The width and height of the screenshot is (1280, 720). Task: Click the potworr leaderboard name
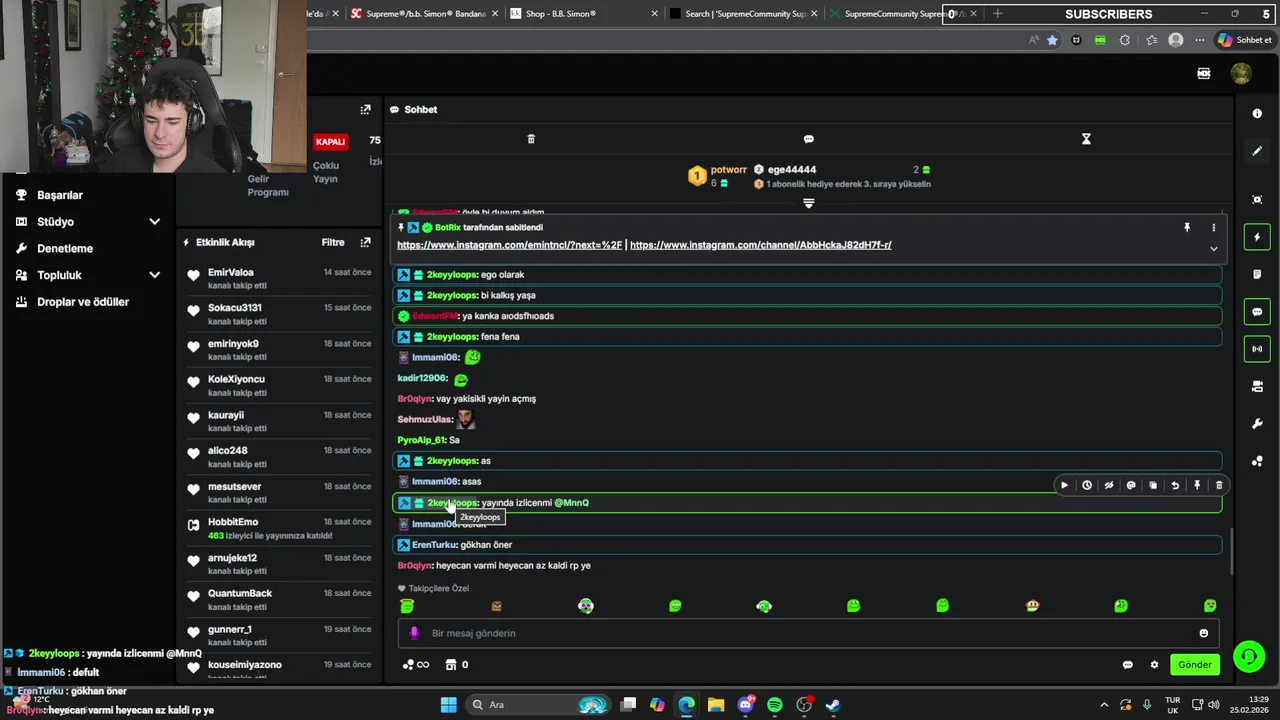coord(729,170)
